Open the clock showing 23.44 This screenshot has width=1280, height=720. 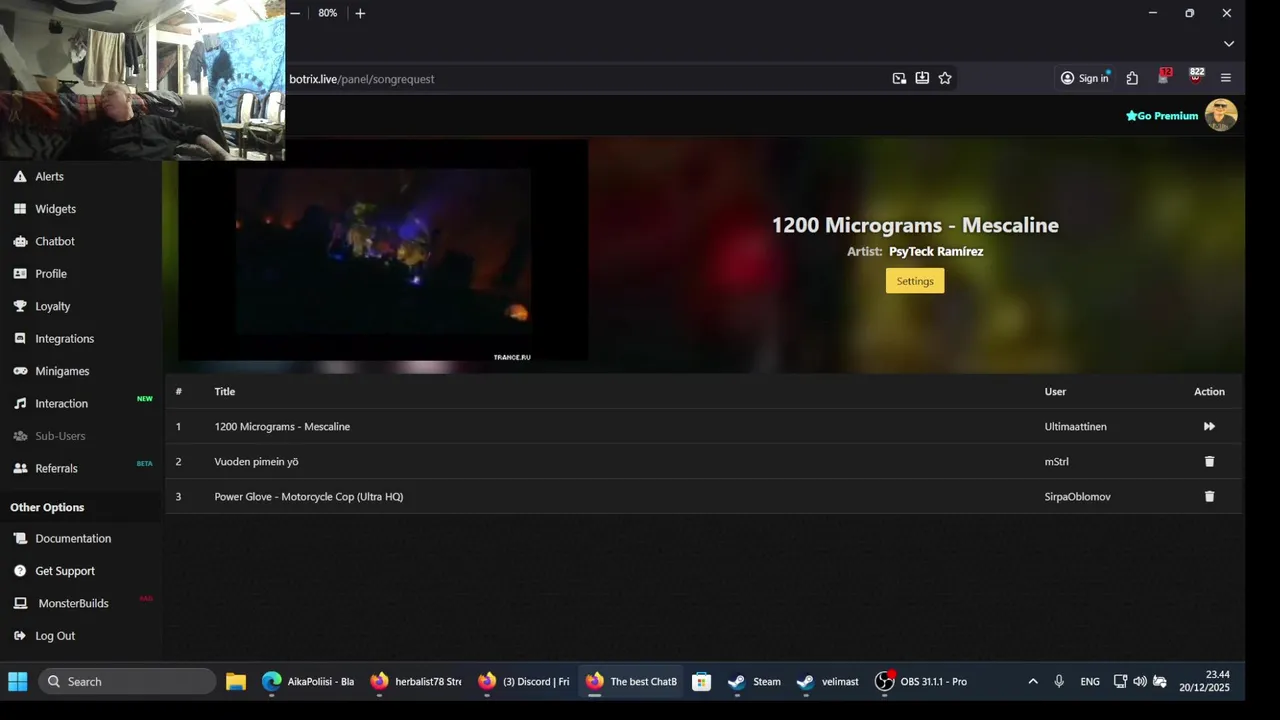click(1204, 681)
